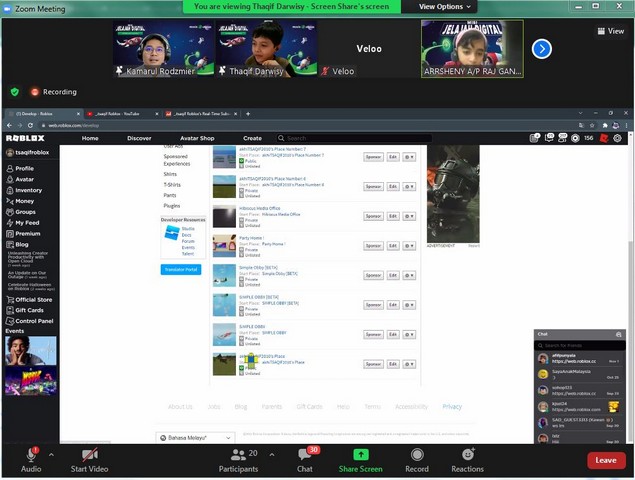Unmute the Audio microphone icon
Screen dimensions: 635x480
pyautogui.click(x=31, y=455)
